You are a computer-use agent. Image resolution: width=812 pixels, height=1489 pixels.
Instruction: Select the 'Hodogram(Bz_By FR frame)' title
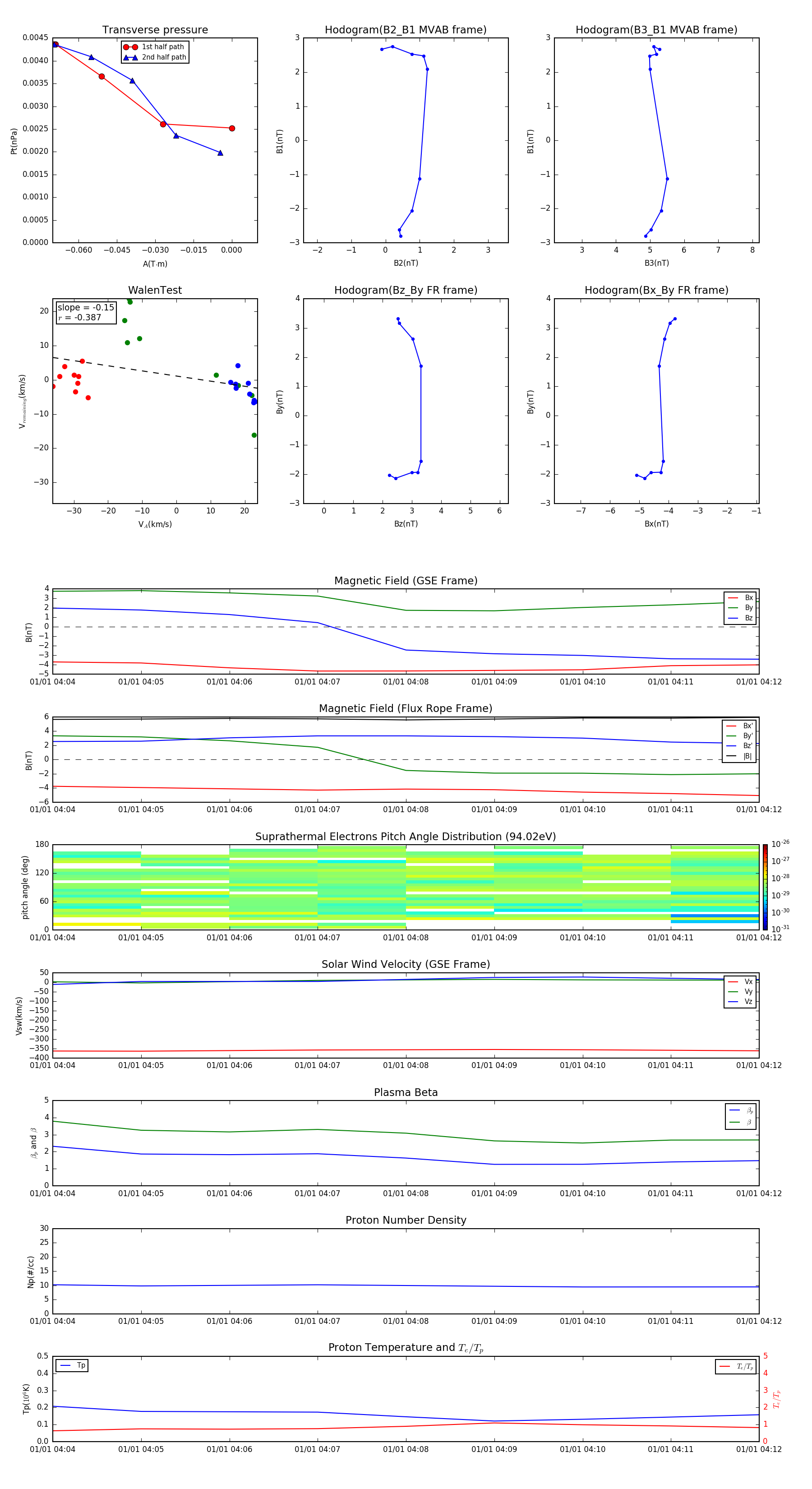click(x=406, y=290)
